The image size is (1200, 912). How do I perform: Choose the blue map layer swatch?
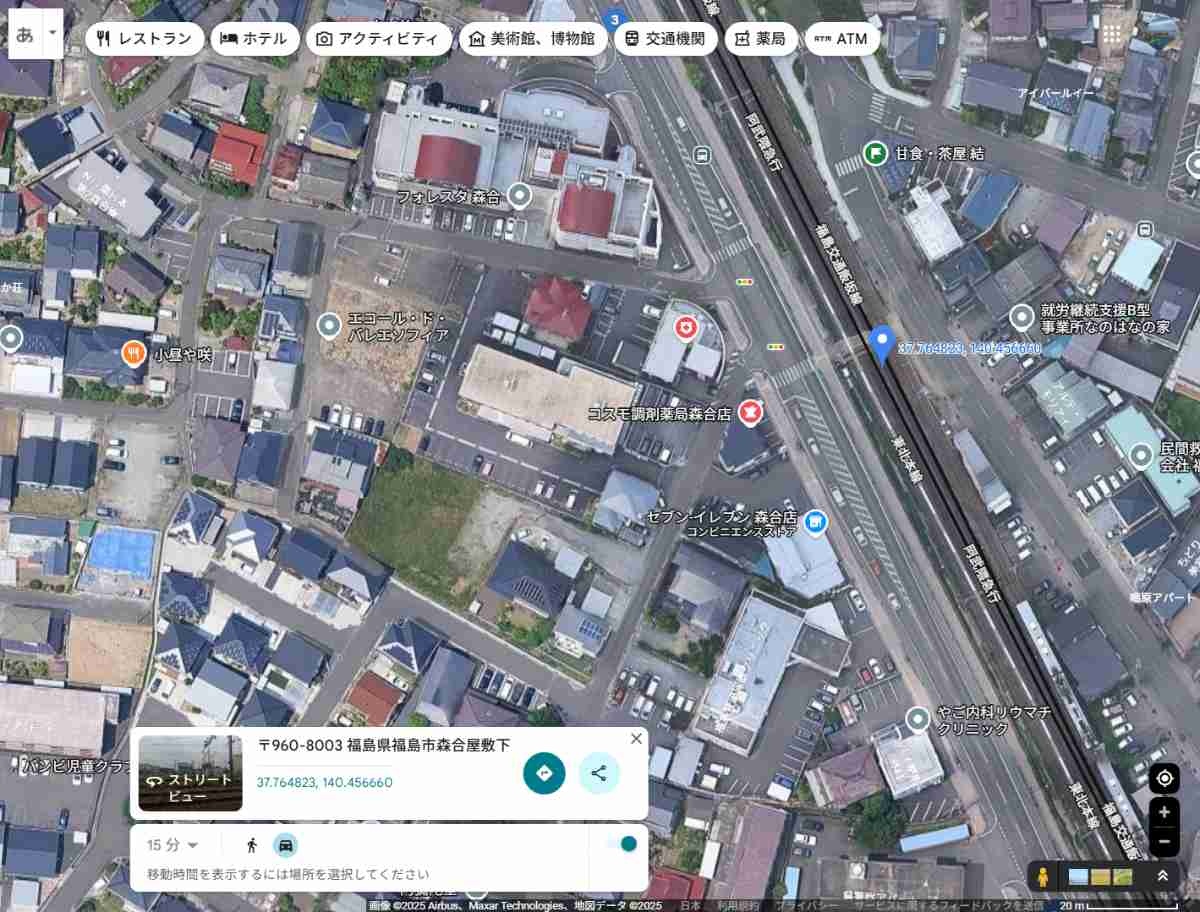coord(1078,877)
